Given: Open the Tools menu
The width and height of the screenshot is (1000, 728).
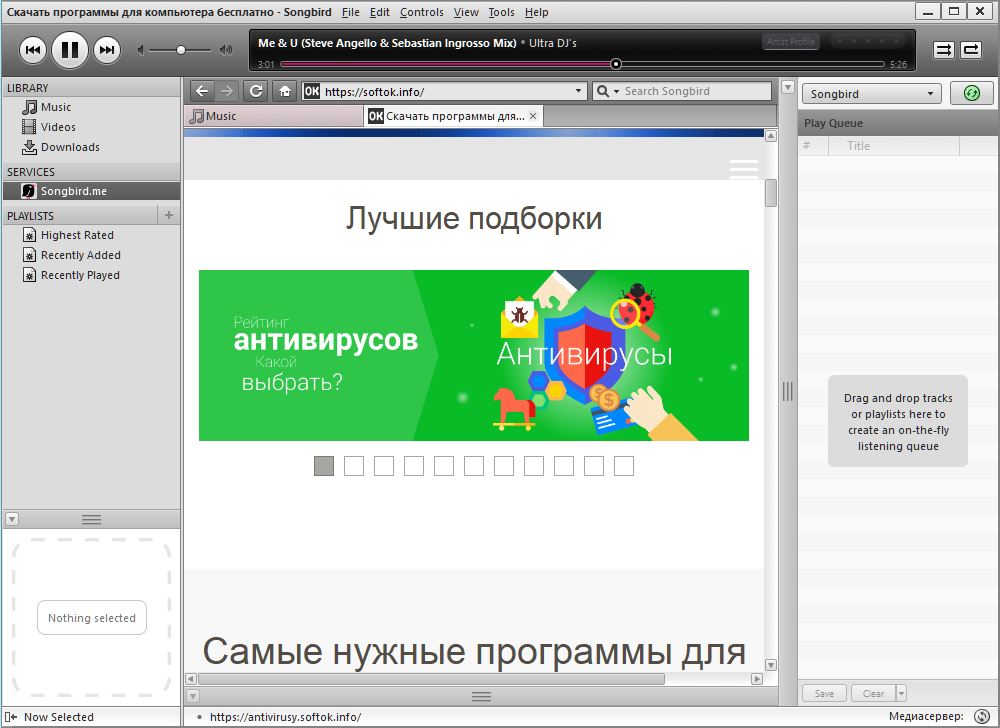Looking at the screenshot, I should tap(501, 12).
